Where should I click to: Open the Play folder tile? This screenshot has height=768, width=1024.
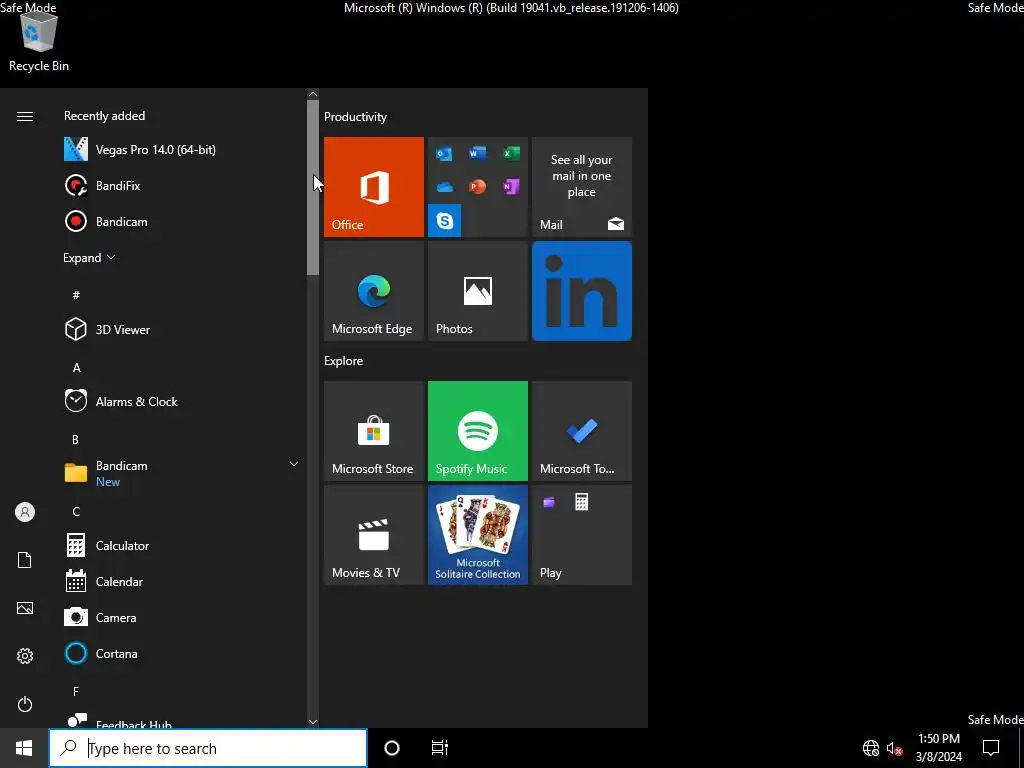pyautogui.click(x=582, y=535)
